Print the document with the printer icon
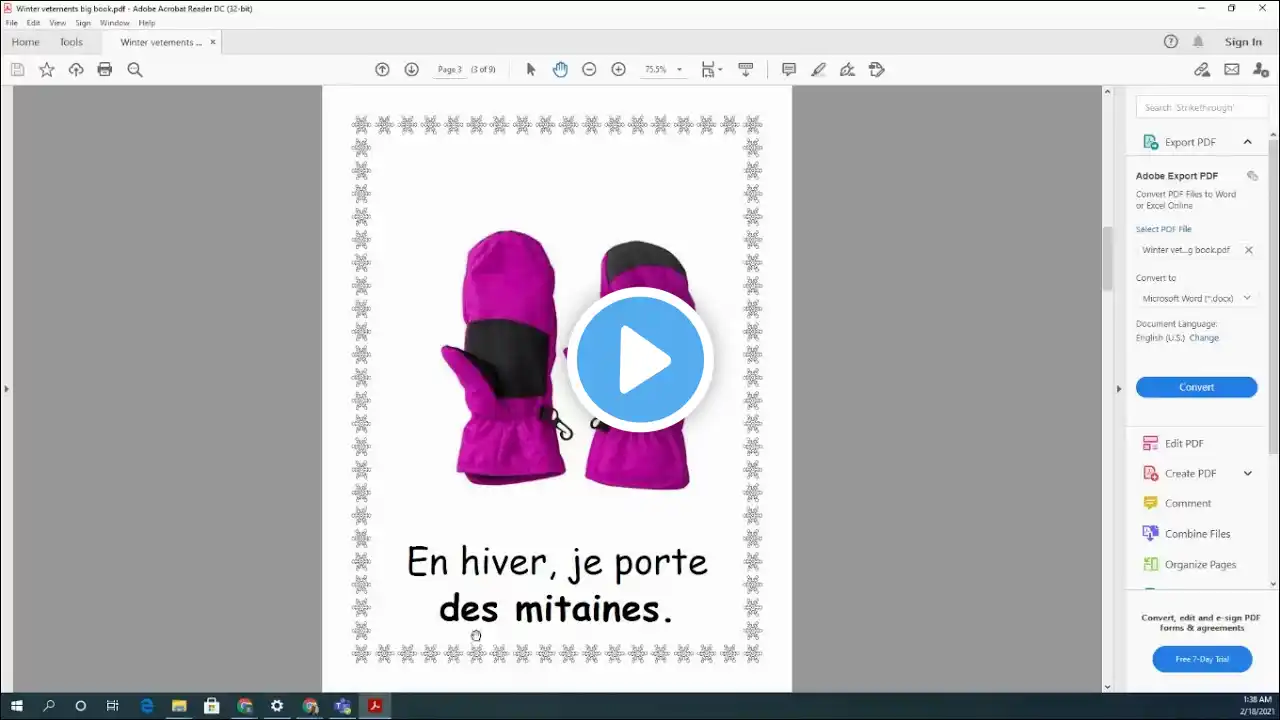 pyautogui.click(x=105, y=69)
